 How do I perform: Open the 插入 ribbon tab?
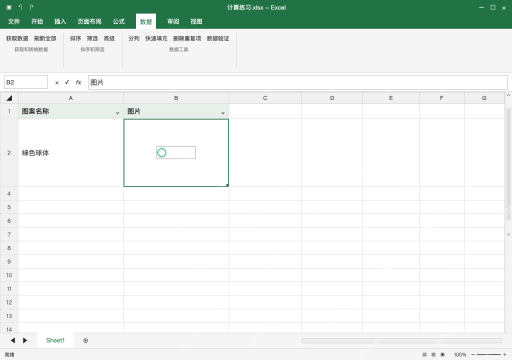[x=60, y=22]
